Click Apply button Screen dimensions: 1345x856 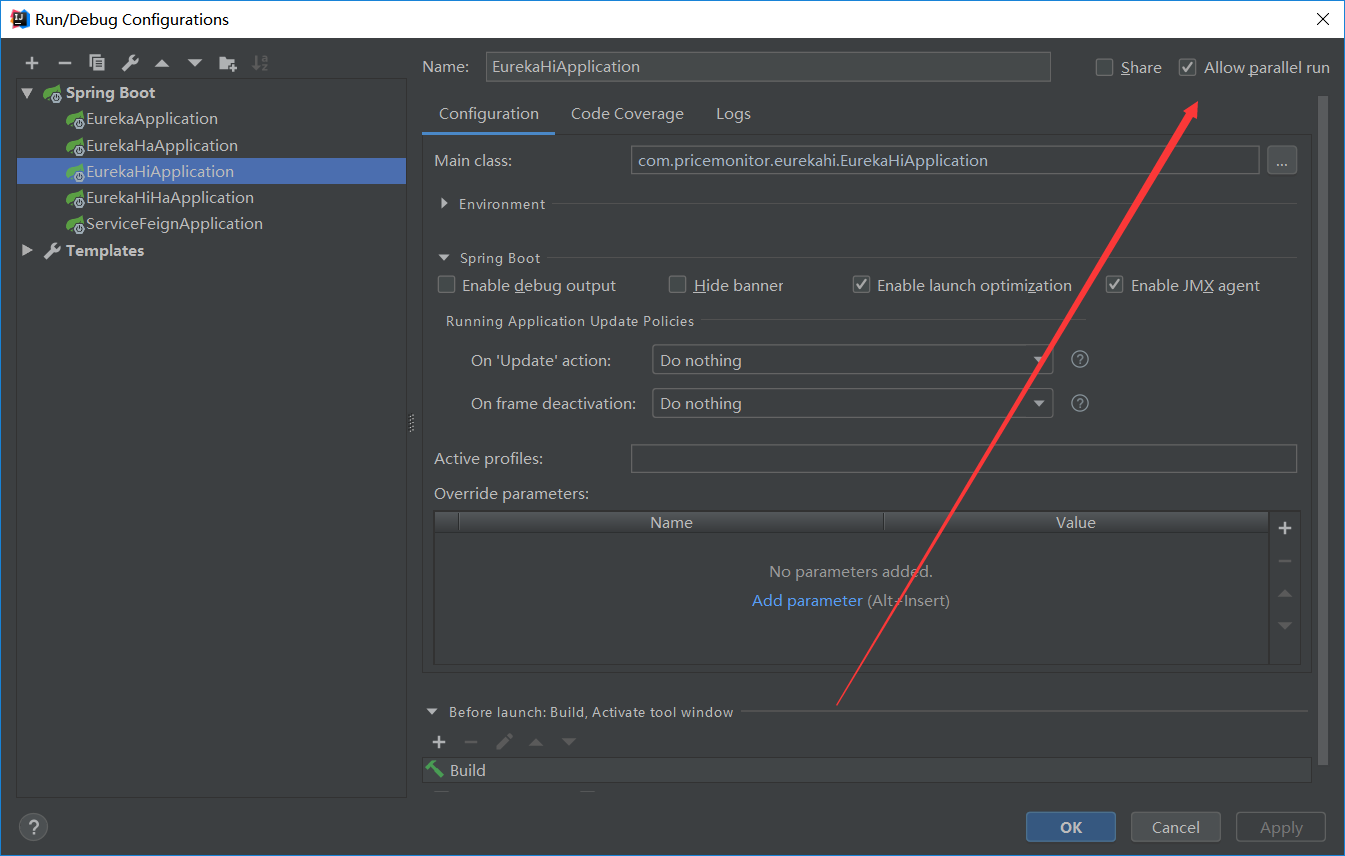[1281, 827]
